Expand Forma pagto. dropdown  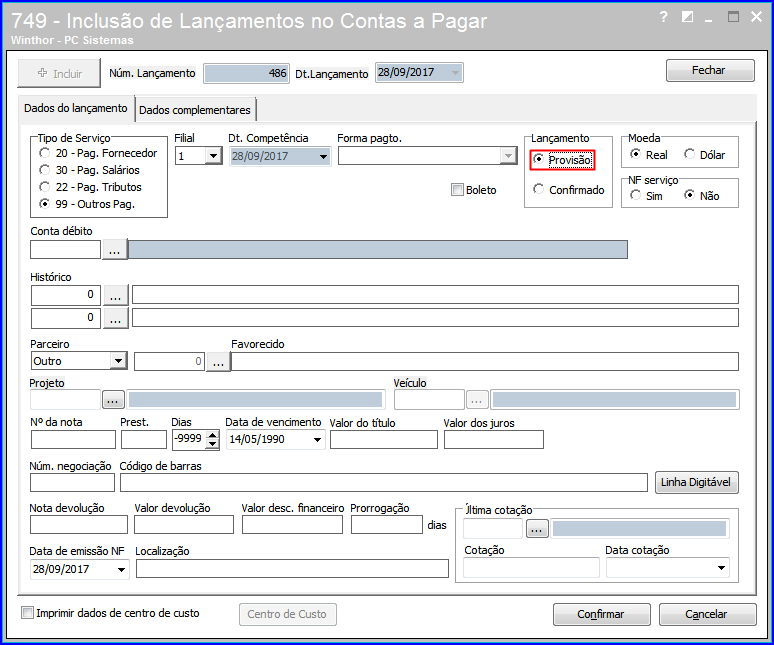508,156
